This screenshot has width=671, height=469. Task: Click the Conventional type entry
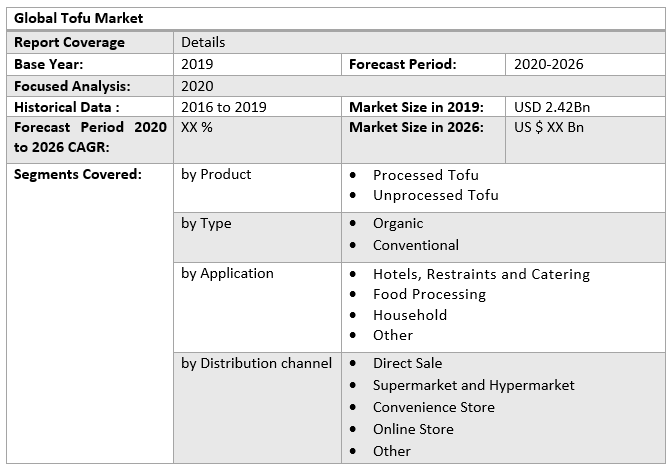(x=416, y=245)
